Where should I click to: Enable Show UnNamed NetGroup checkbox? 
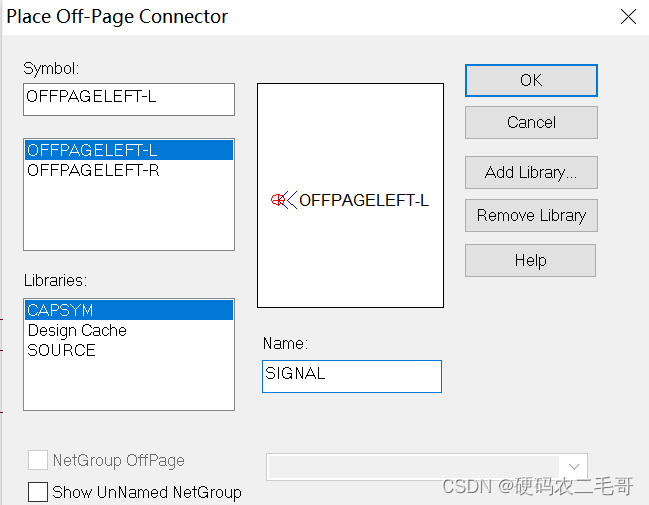pos(38,492)
